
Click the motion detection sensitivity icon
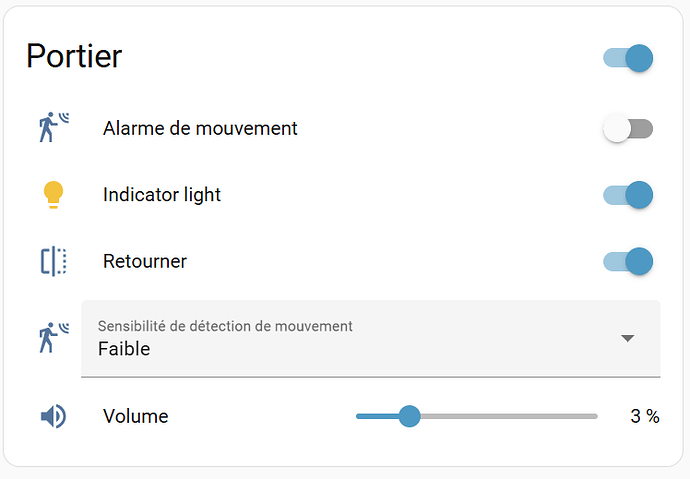[54, 338]
